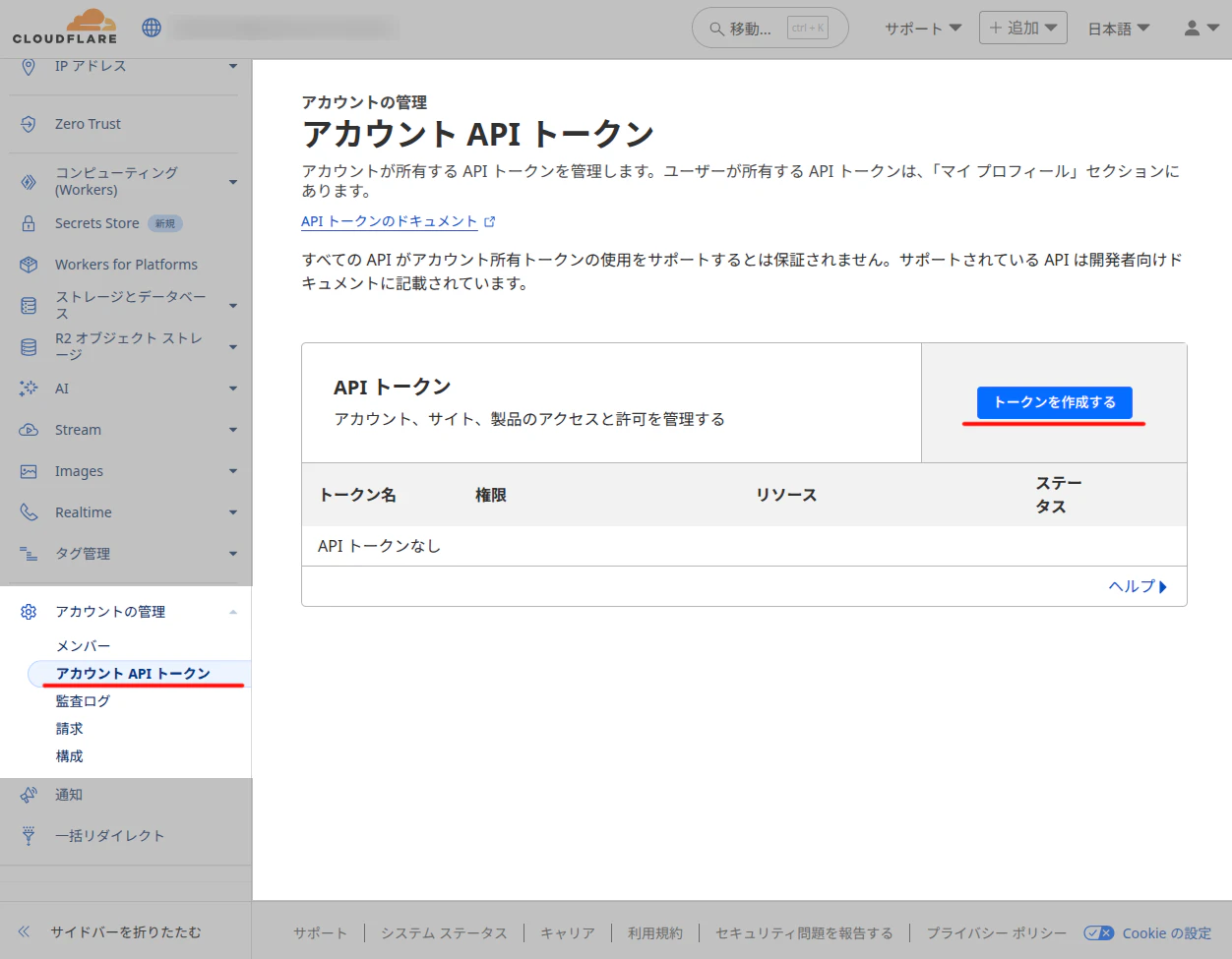Open the サポート menu in header
The image size is (1232, 959).
click(x=923, y=29)
